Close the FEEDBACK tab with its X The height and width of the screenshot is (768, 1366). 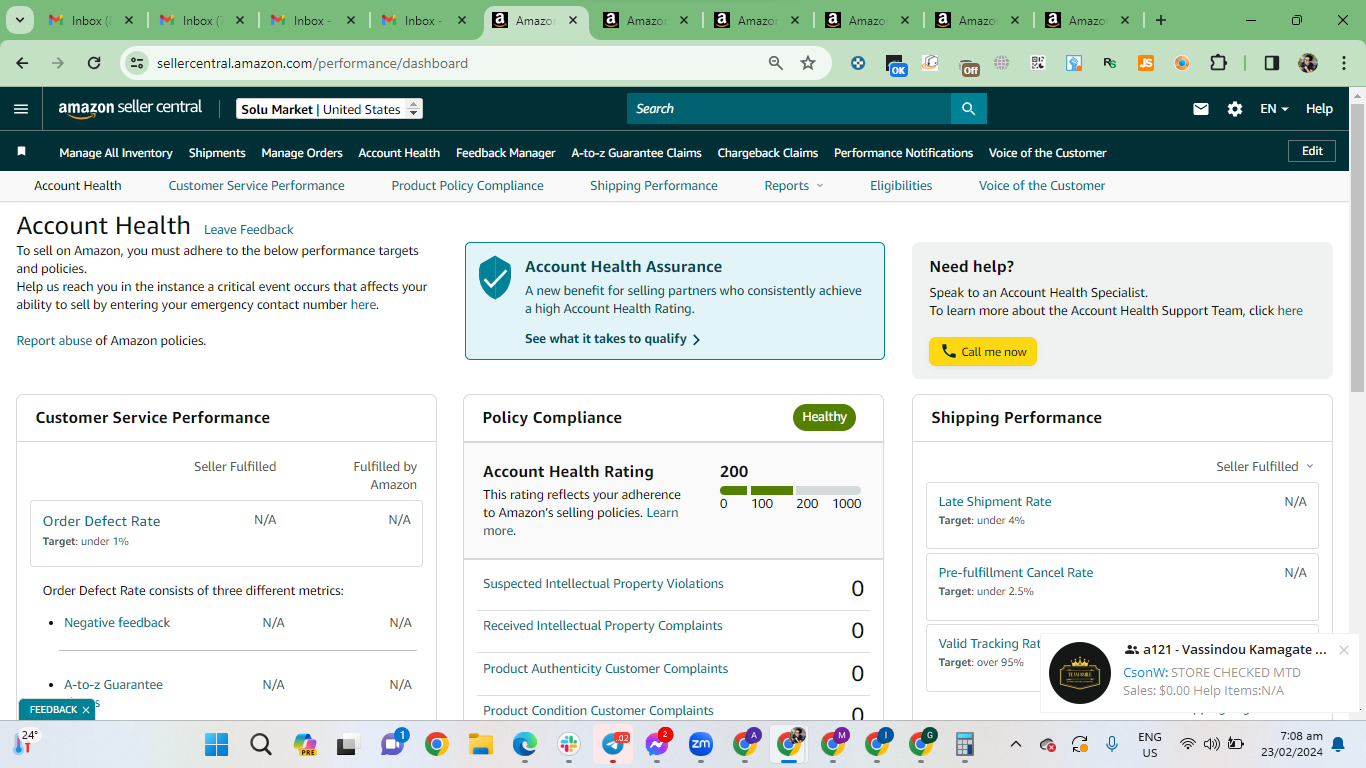click(86, 710)
